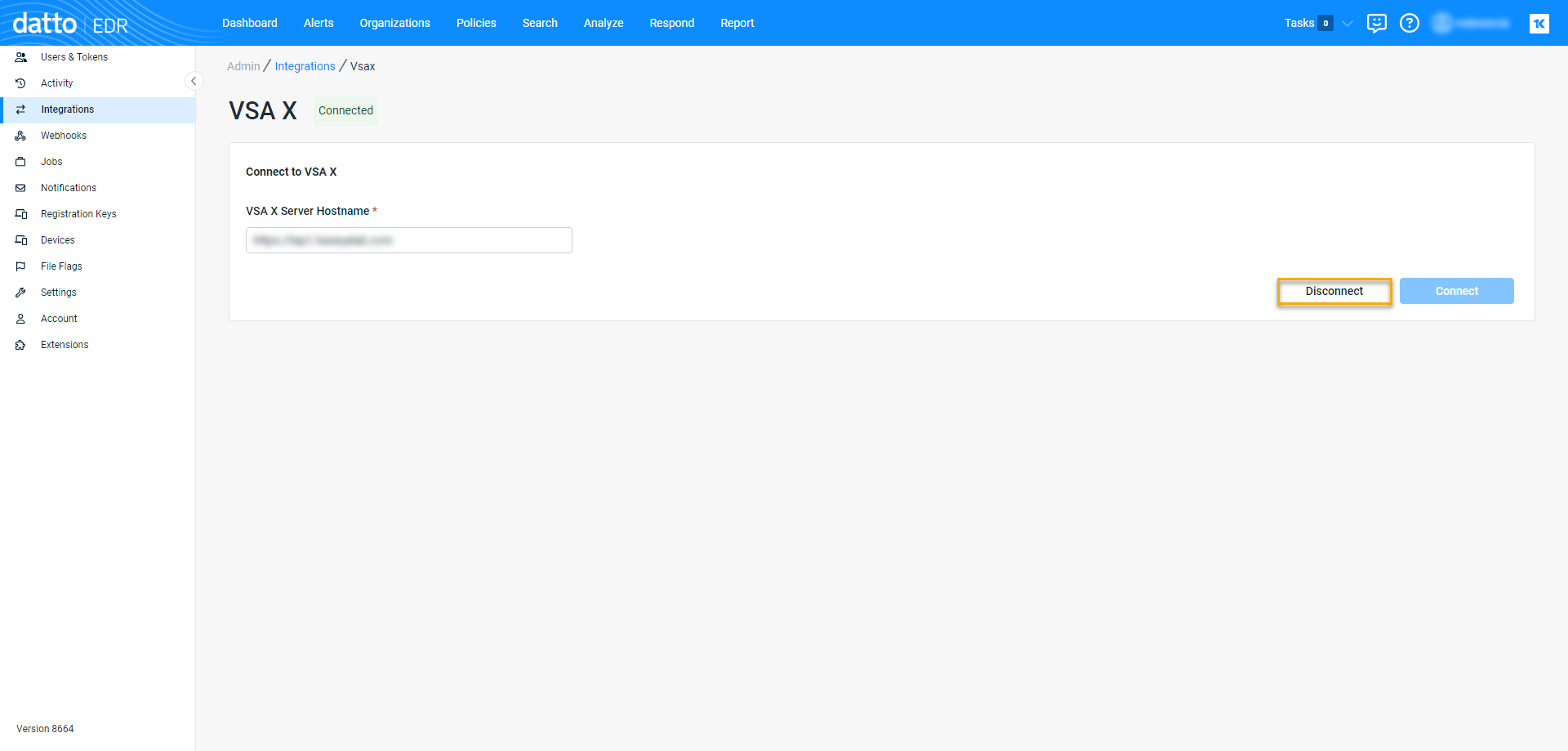
Task: Open the Analyze menu
Action: point(604,23)
